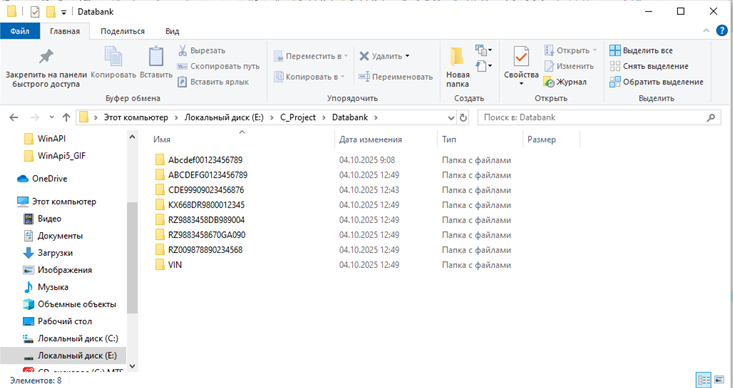Viewport: 733px width, 388px height.
Task: Click navigation pane scroll-down arrow
Action: point(132,366)
